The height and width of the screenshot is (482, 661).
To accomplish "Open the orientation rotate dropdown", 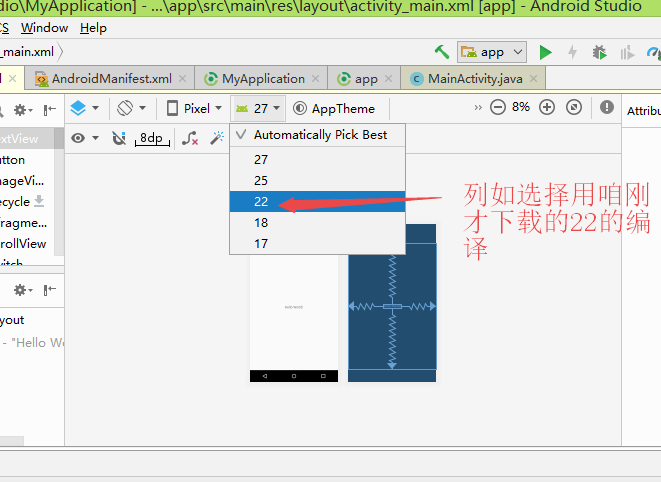I will pos(131,108).
